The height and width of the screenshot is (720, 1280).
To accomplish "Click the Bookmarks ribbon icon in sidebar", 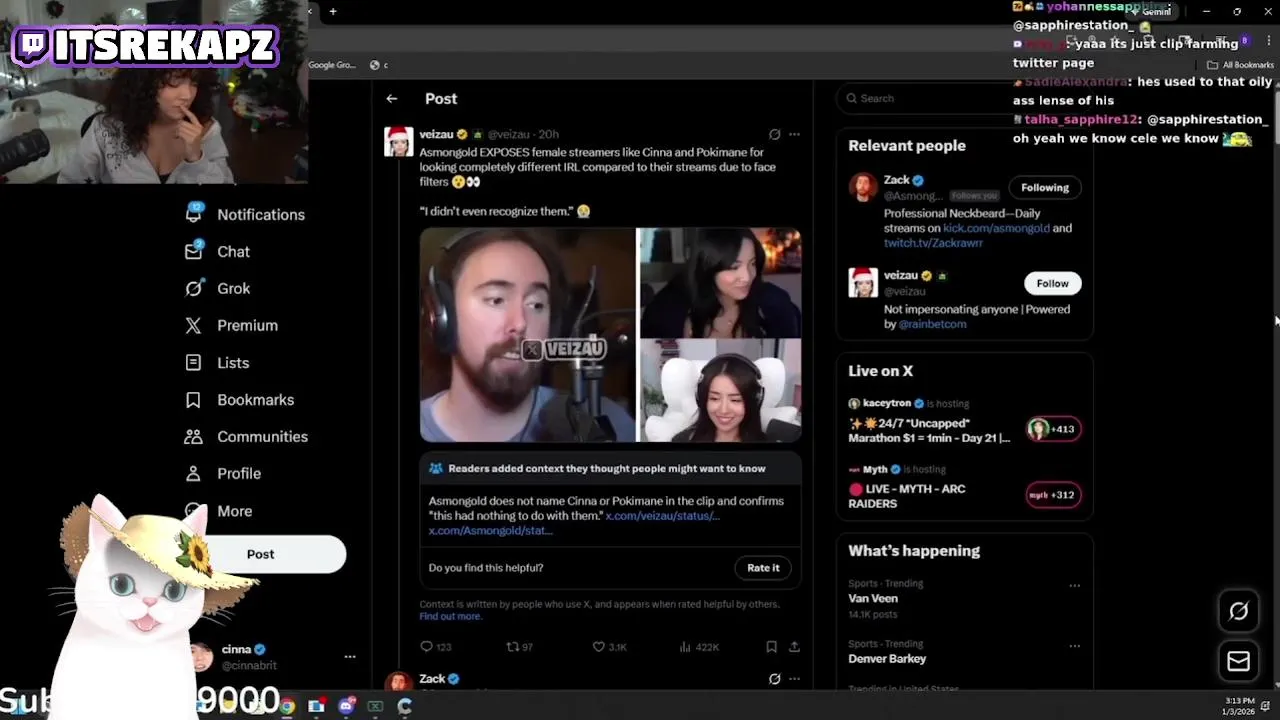I will coord(193,399).
